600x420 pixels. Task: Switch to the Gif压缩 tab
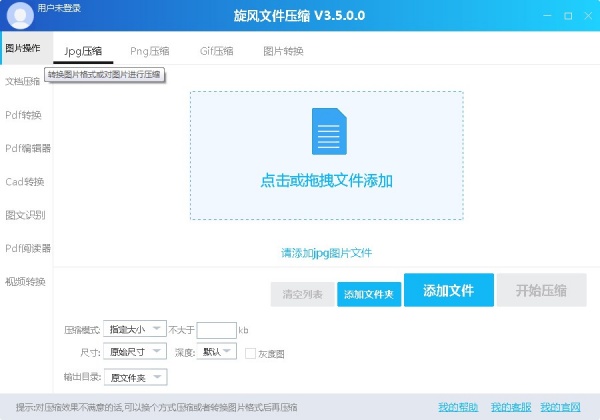216,51
